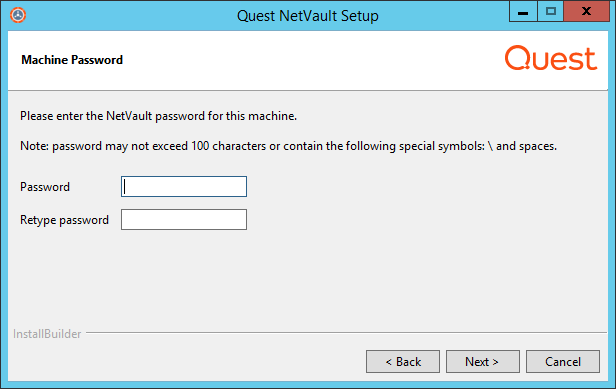Maximize the setup wizard window

550,11
